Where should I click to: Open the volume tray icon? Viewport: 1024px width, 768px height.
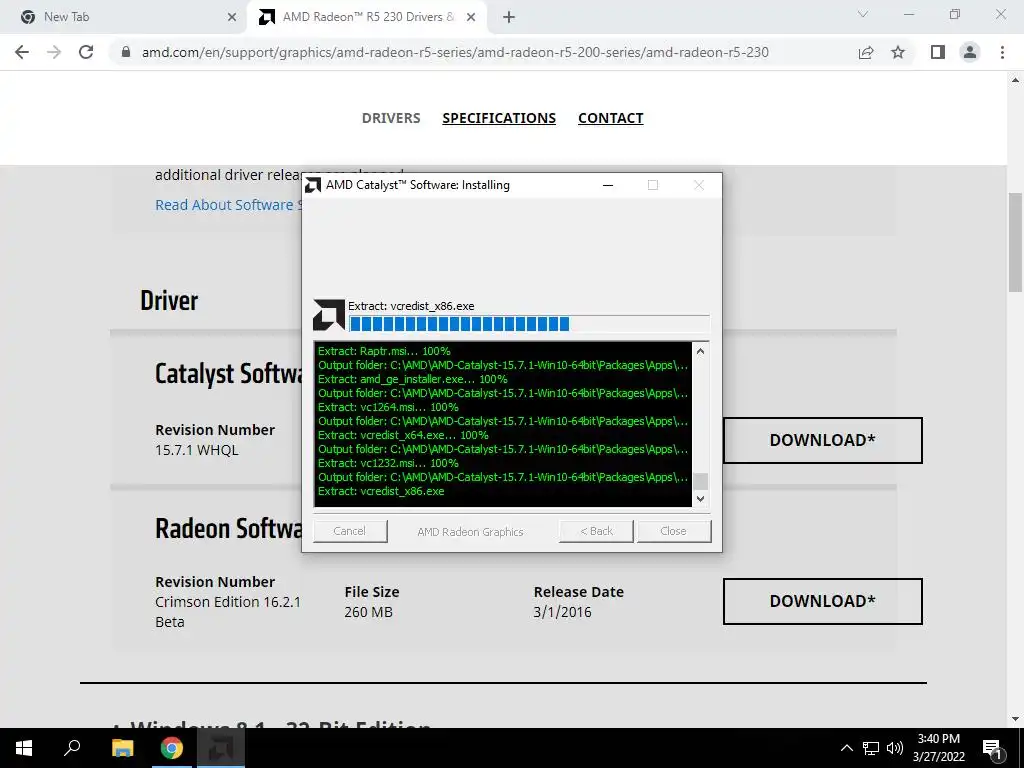coord(895,748)
